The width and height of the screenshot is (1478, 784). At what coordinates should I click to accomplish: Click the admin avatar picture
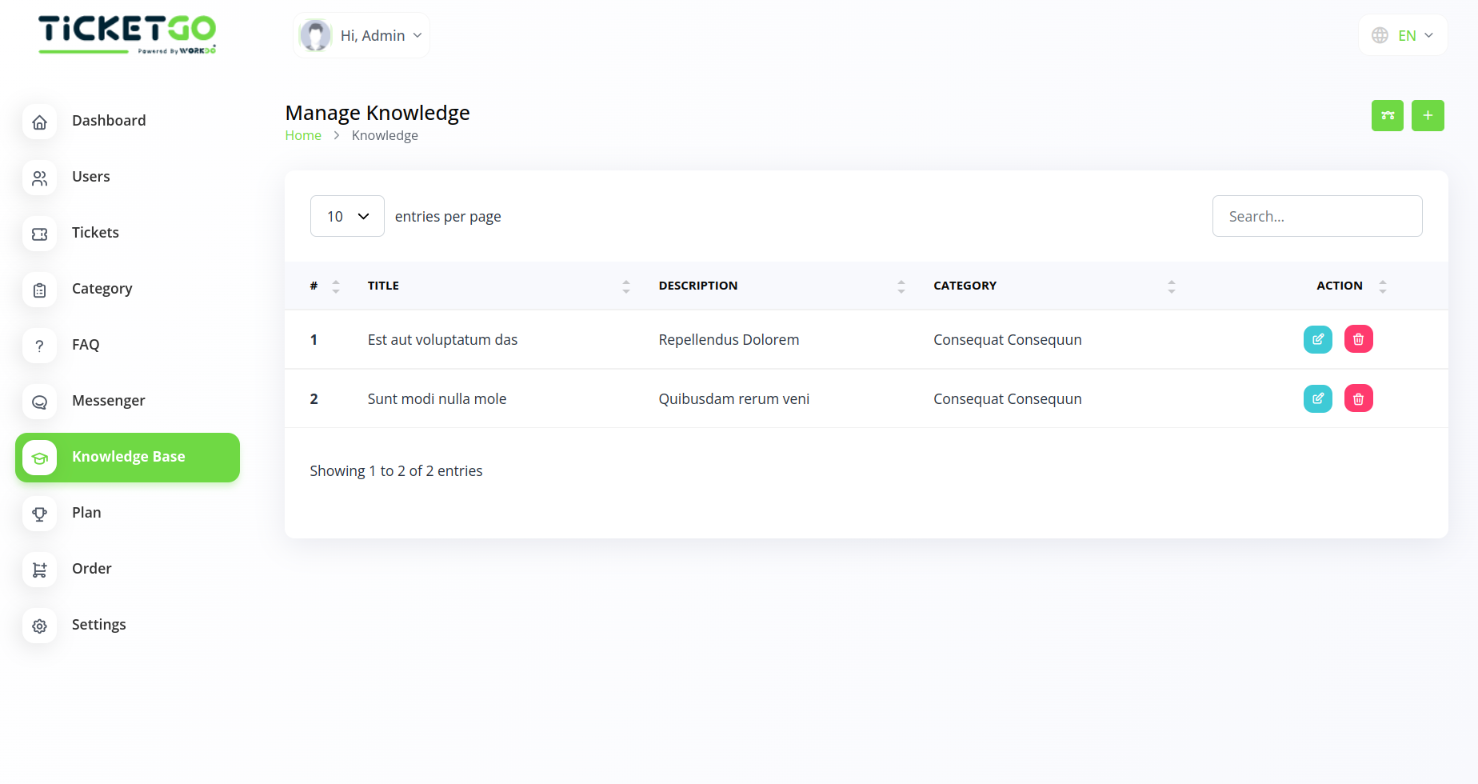[x=316, y=36]
